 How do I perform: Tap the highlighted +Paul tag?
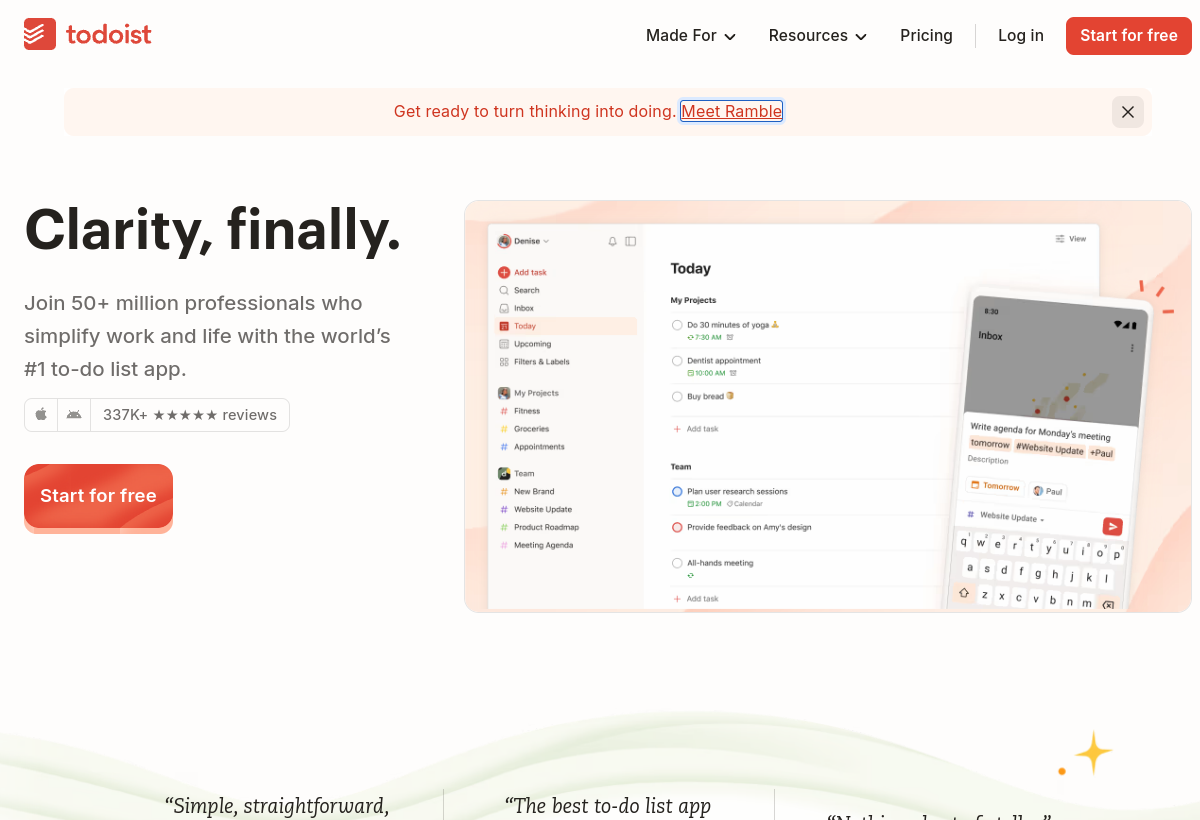pyautogui.click(x=1101, y=453)
